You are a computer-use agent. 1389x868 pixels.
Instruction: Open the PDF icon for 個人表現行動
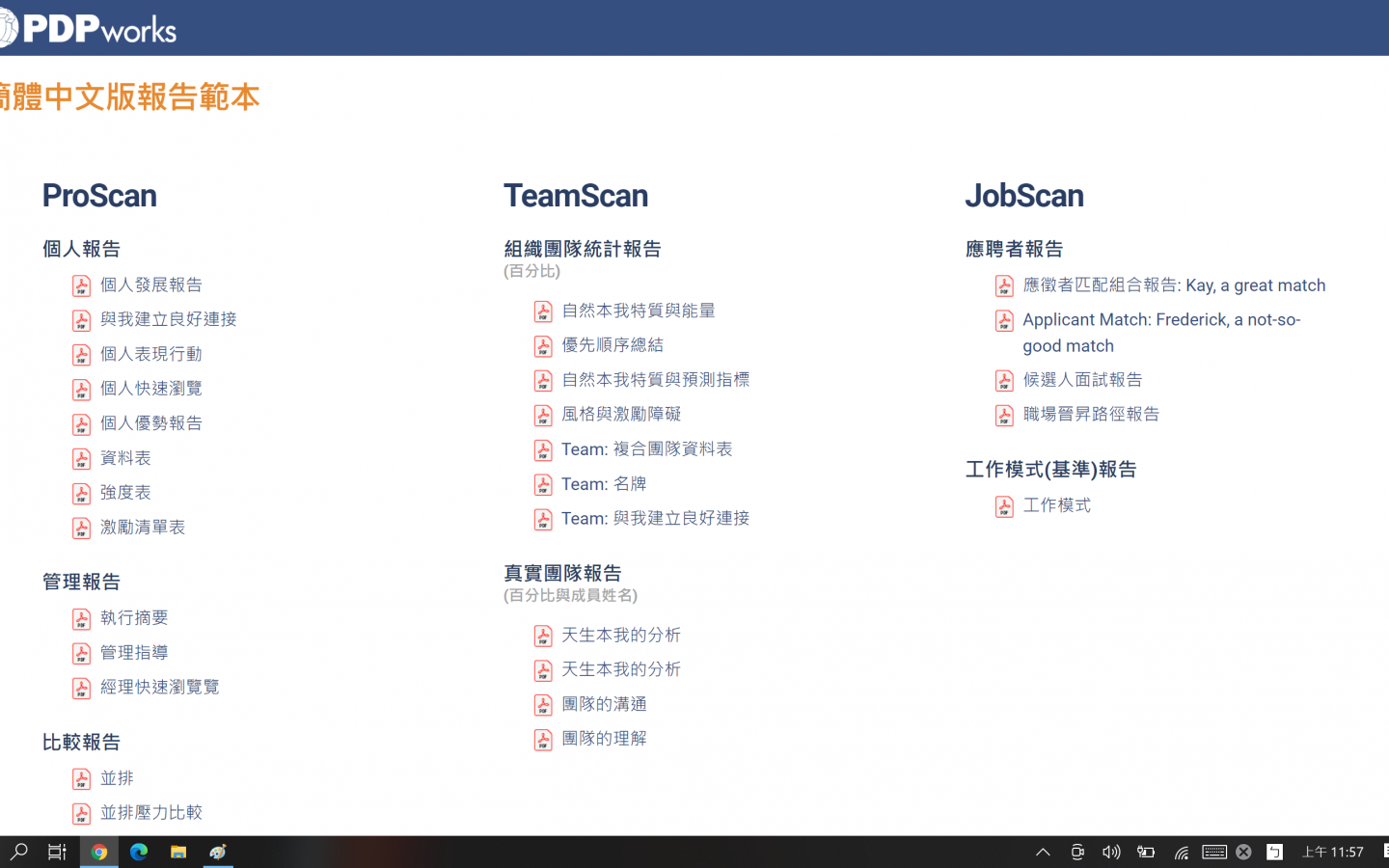click(82, 355)
